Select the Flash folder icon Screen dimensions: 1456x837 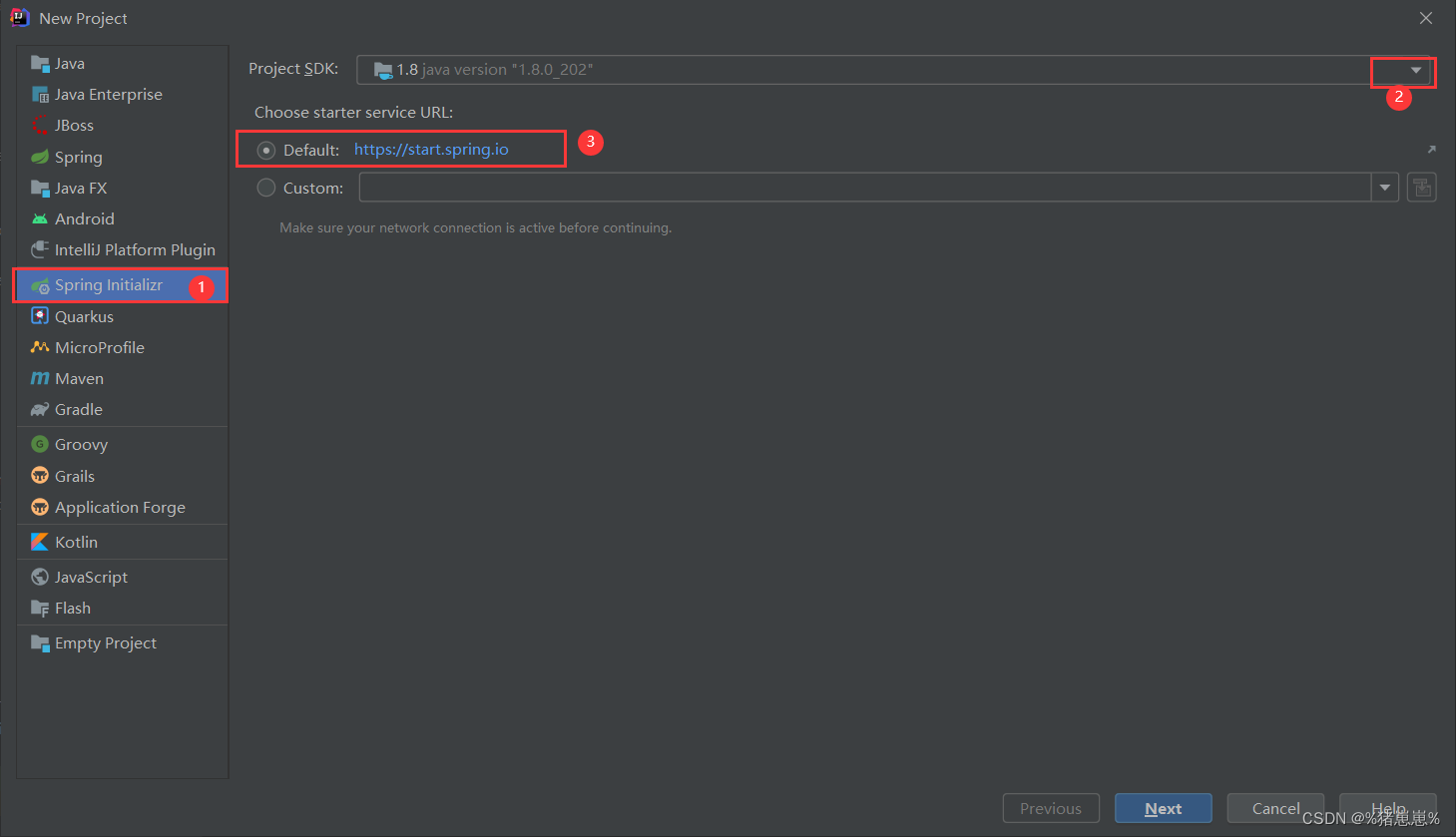click(40, 609)
